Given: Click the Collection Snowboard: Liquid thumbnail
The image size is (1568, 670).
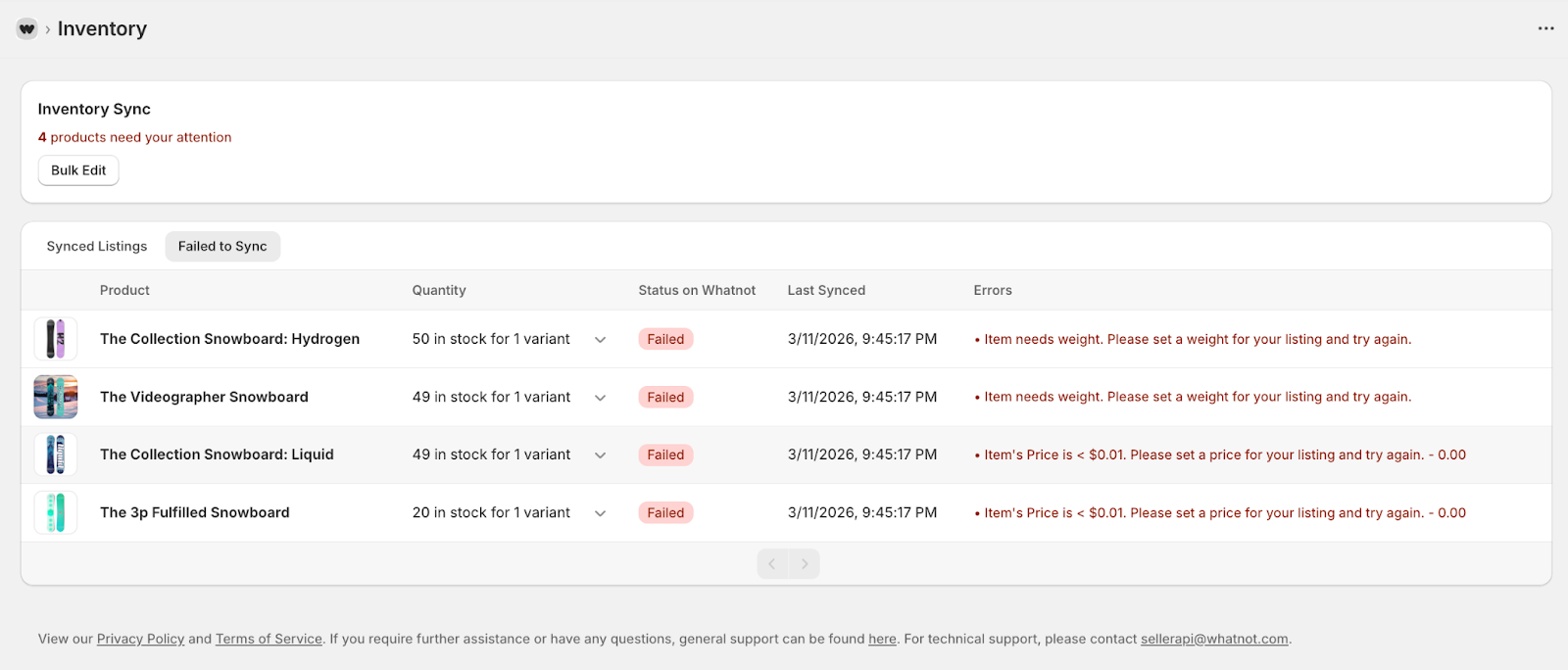Looking at the screenshot, I should (56, 455).
